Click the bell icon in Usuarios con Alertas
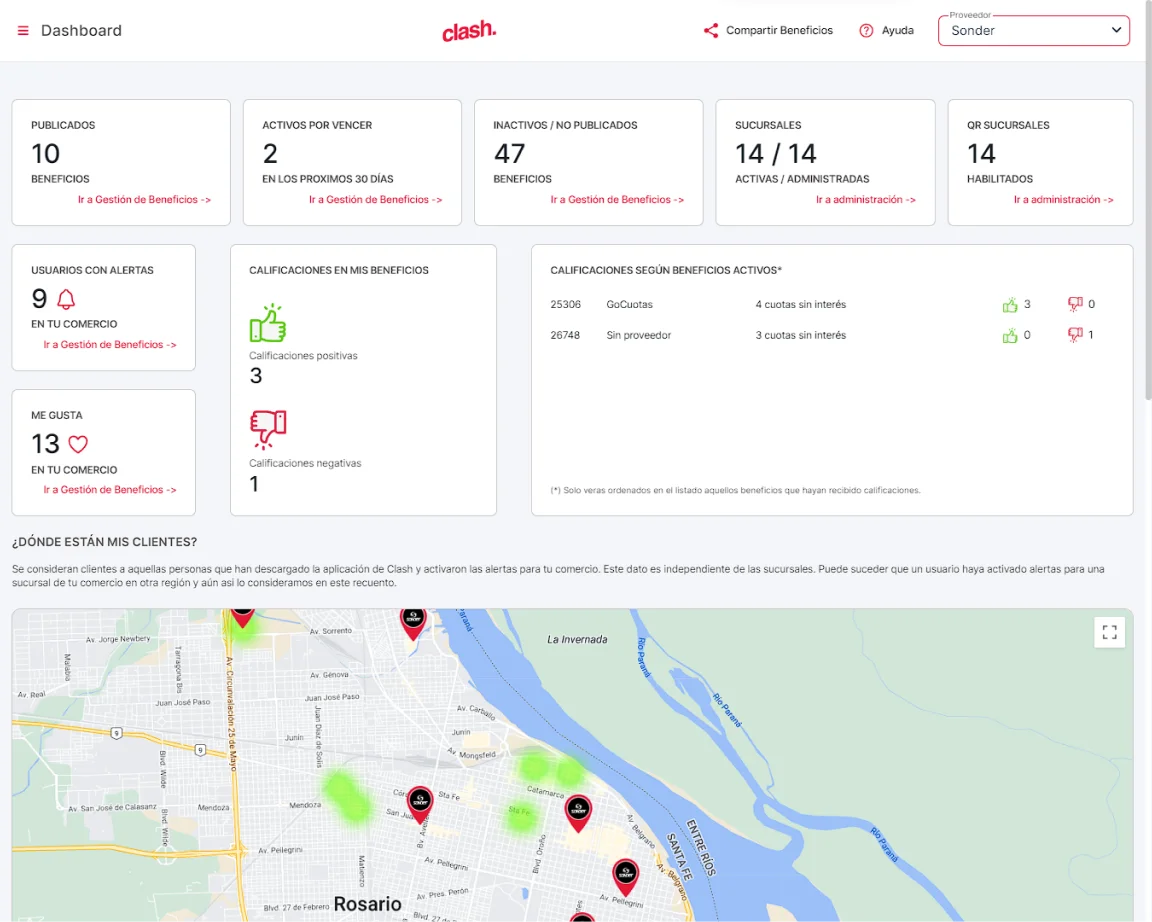 pos(66,299)
